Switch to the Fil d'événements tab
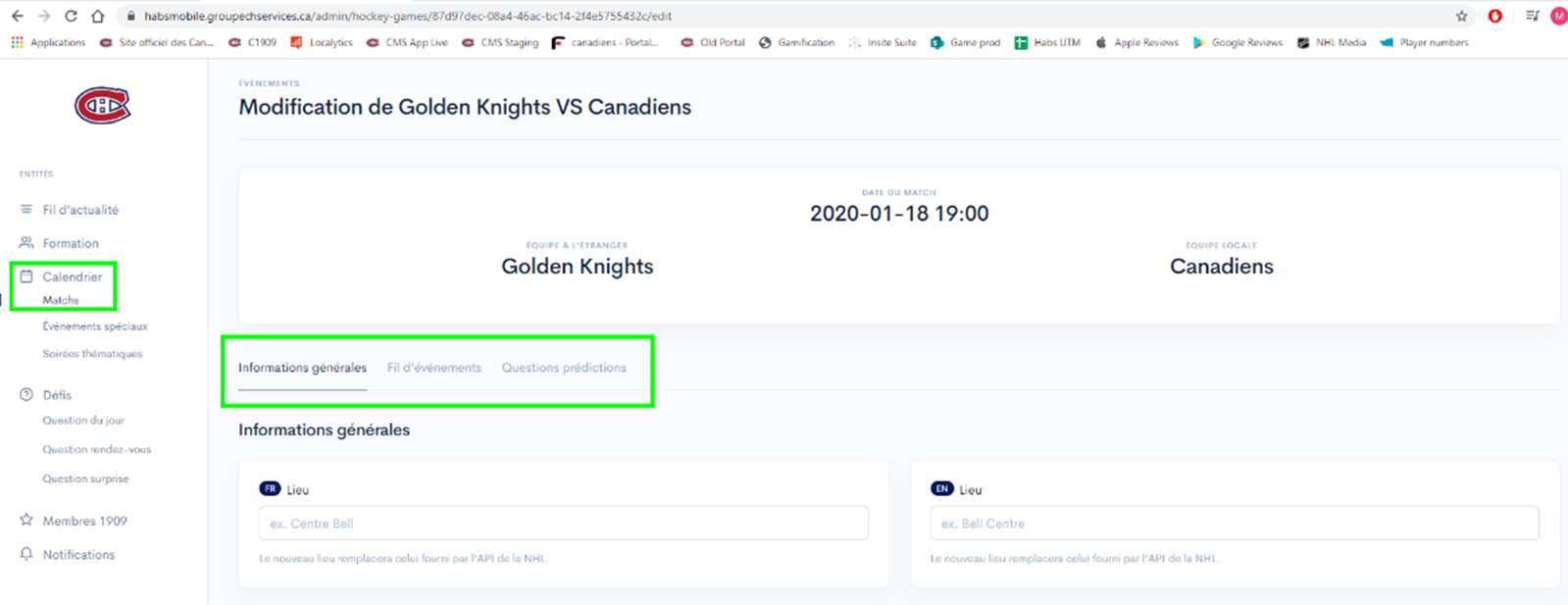1568x605 pixels. tap(433, 368)
